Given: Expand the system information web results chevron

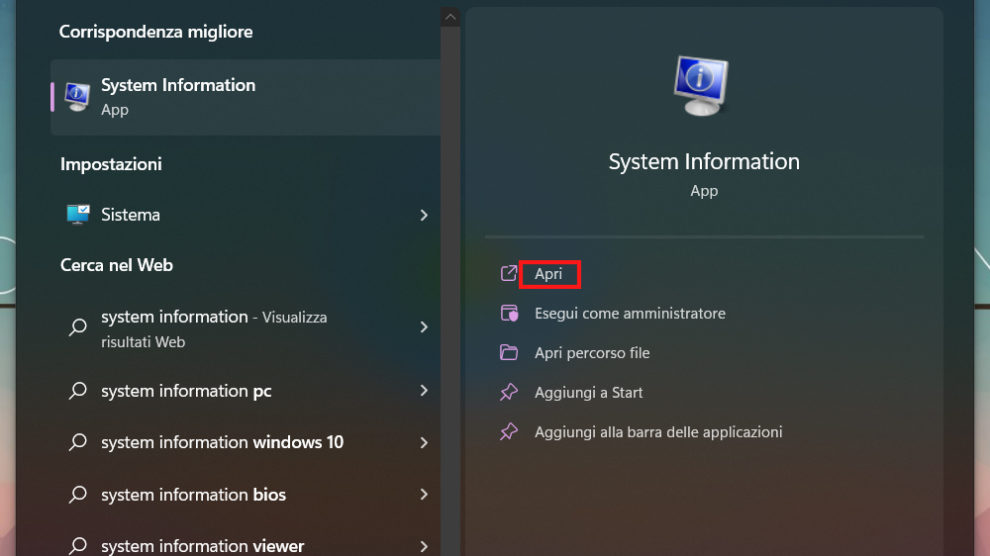Looking at the screenshot, I should click(424, 327).
